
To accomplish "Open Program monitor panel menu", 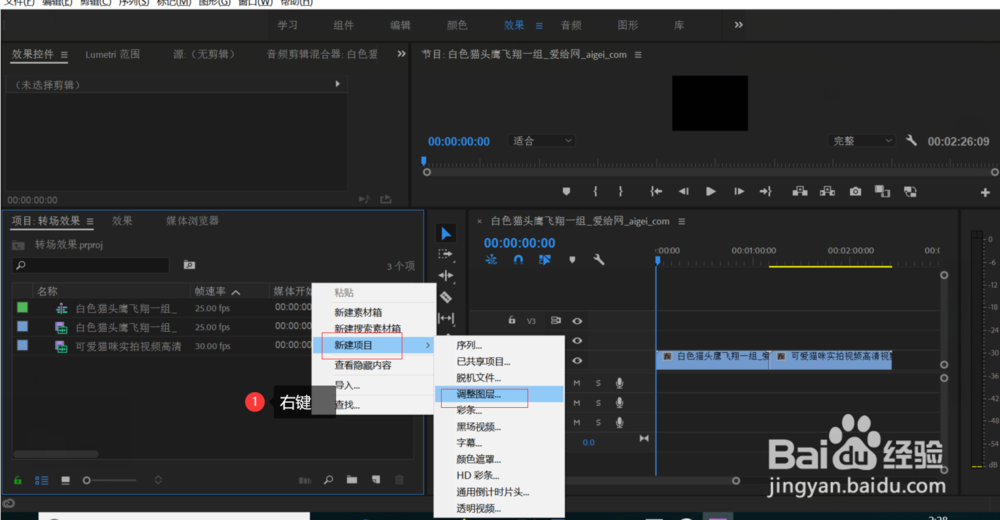I will (x=638, y=55).
